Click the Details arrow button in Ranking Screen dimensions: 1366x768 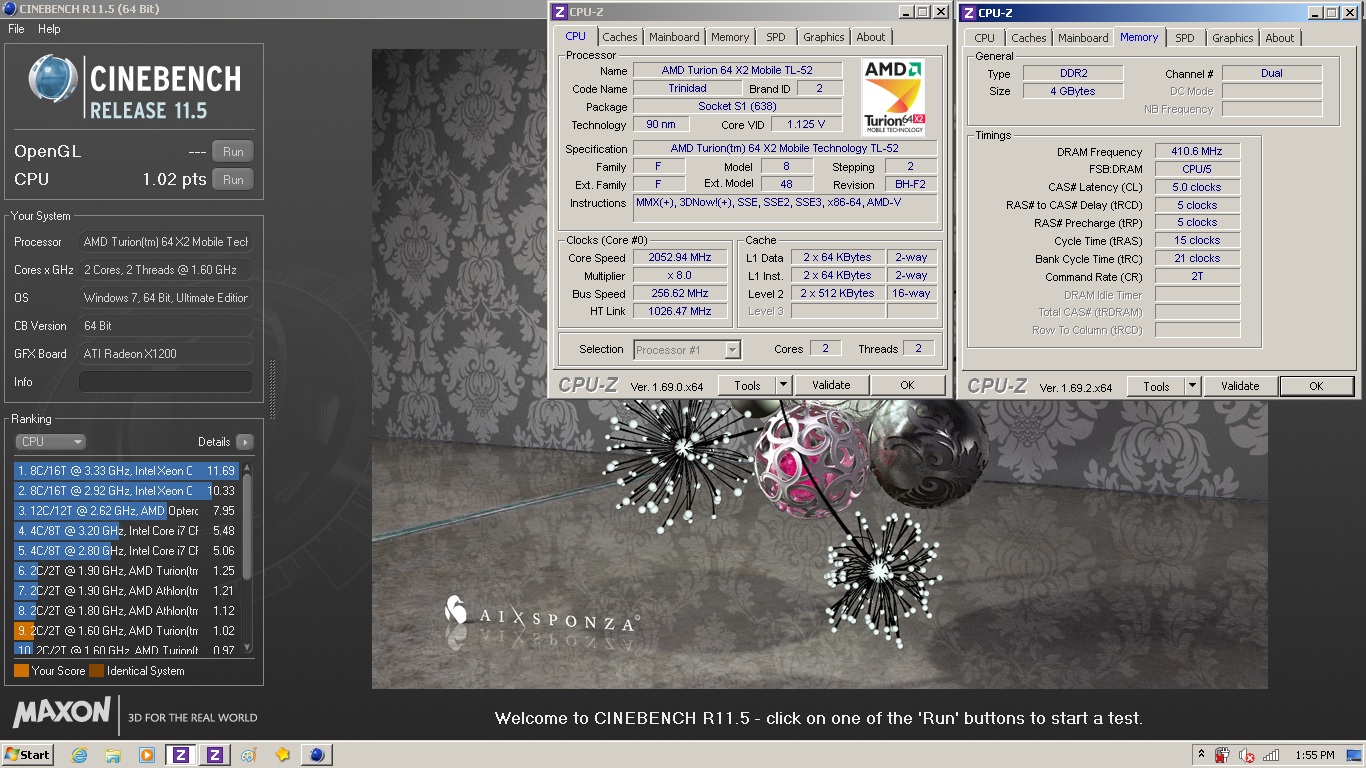tap(244, 442)
